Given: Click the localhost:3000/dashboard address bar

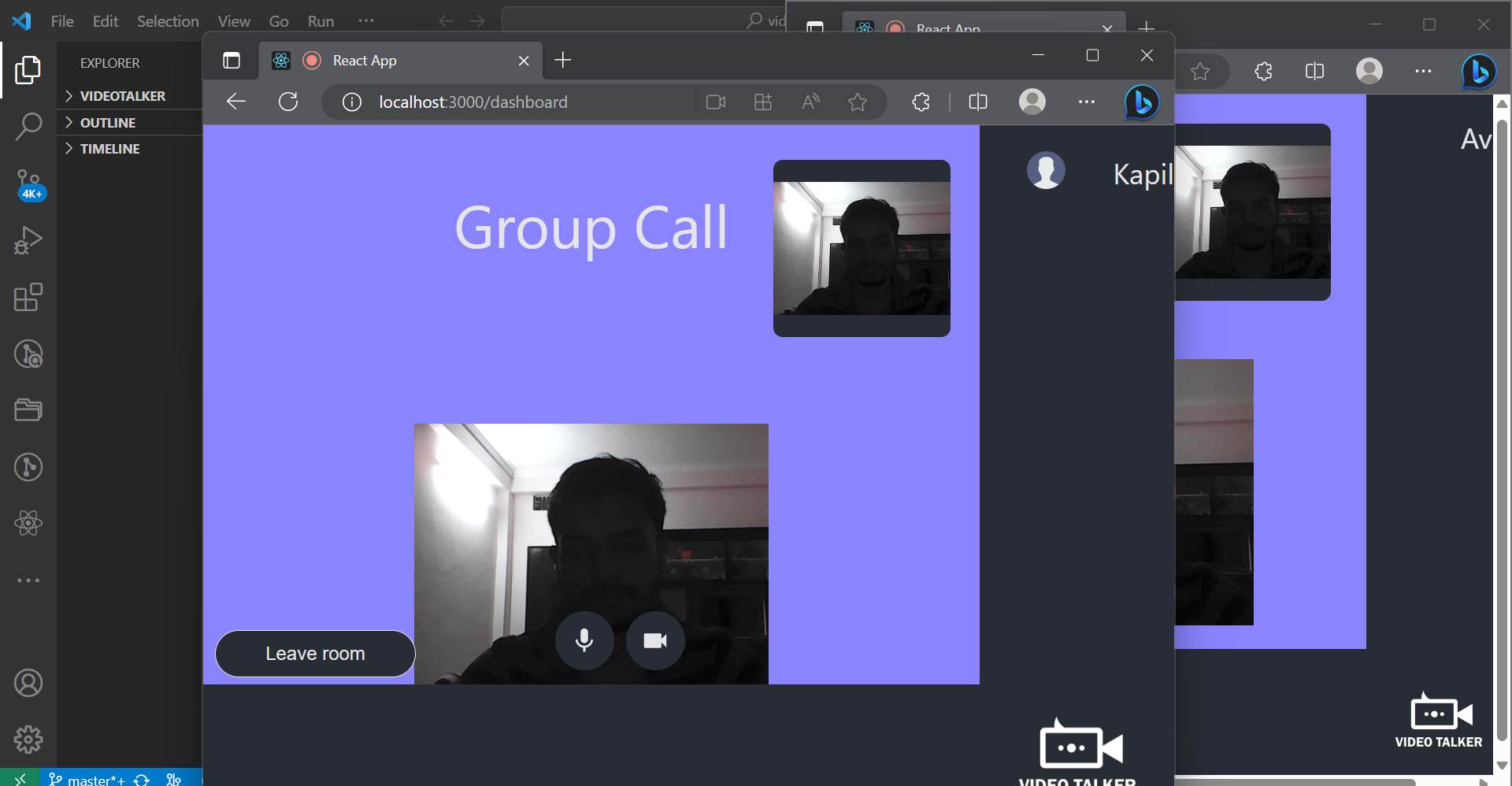Looking at the screenshot, I should click(473, 102).
